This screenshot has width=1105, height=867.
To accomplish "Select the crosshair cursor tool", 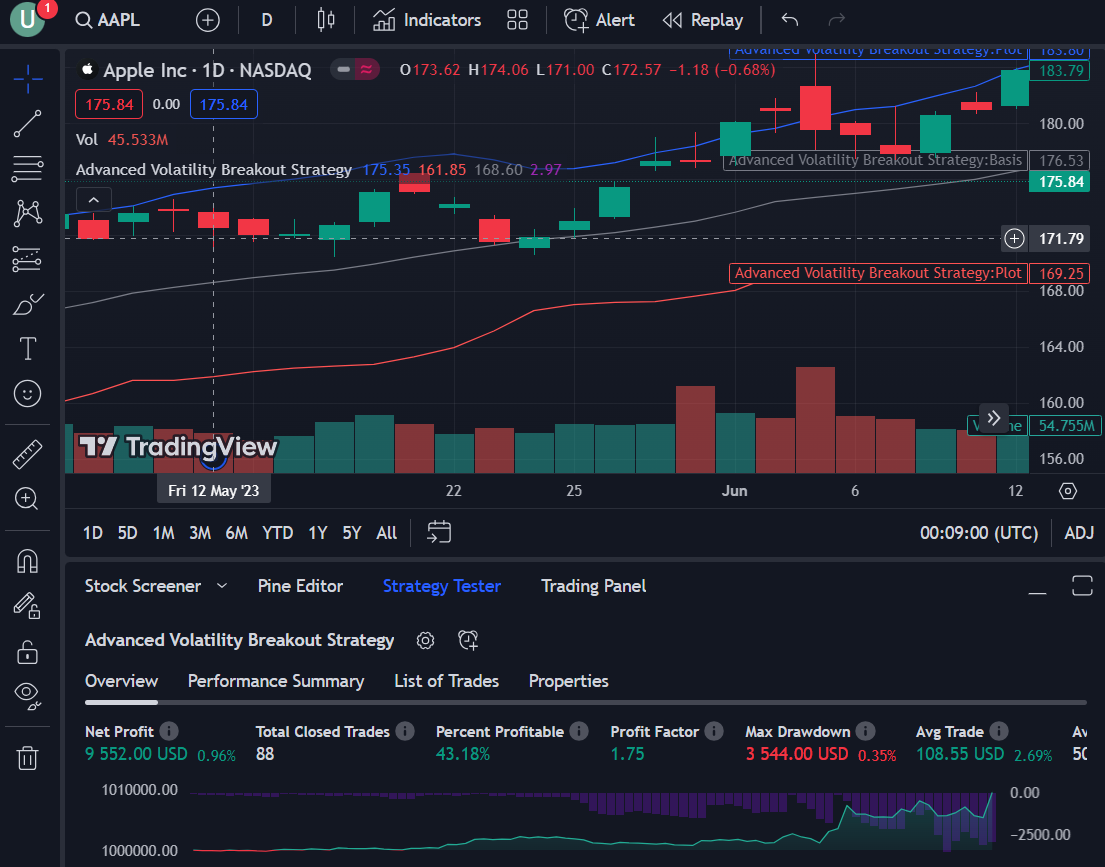I will (27, 78).
